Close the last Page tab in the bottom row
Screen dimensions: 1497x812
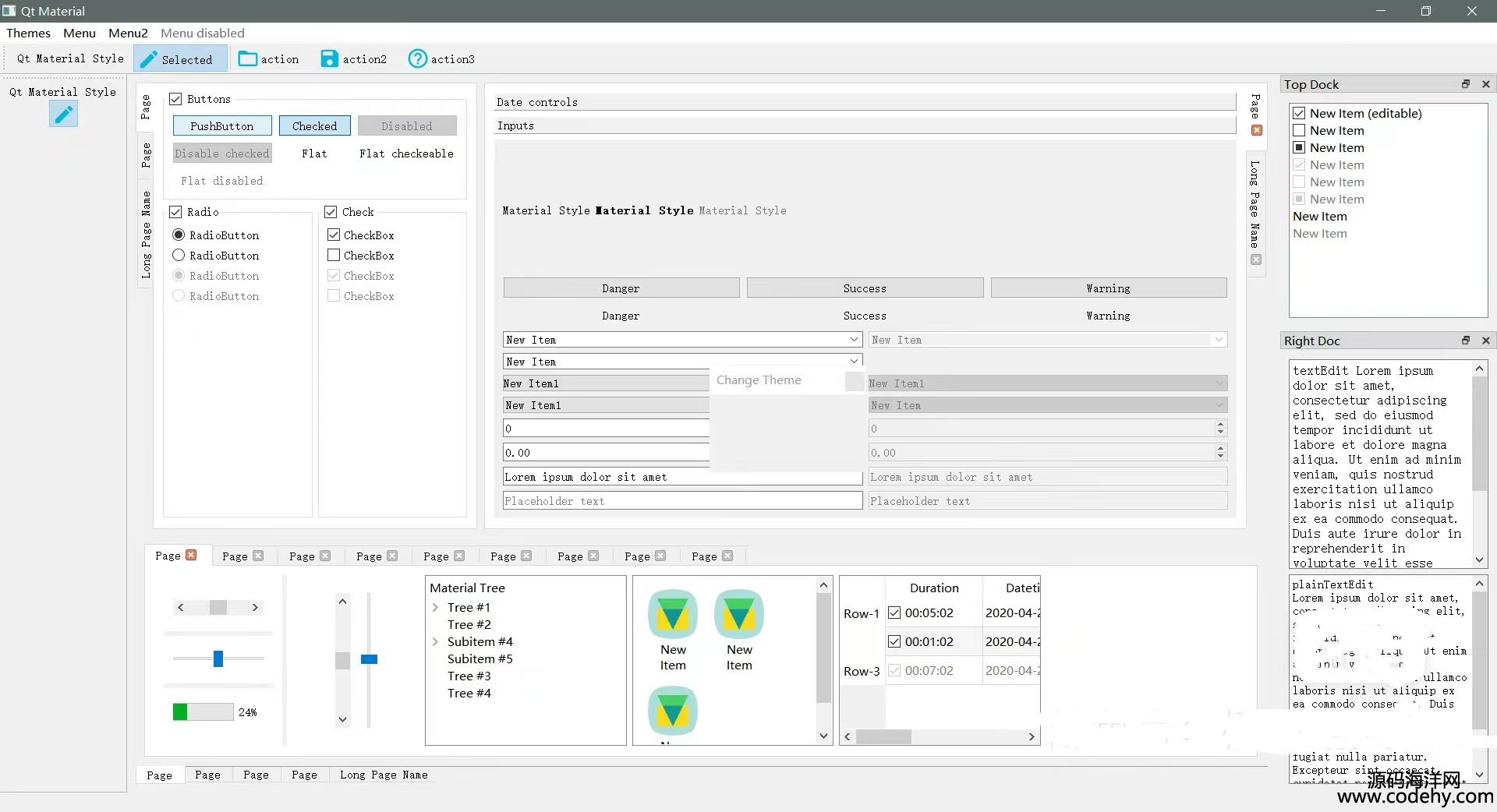[x=727, y=556]
